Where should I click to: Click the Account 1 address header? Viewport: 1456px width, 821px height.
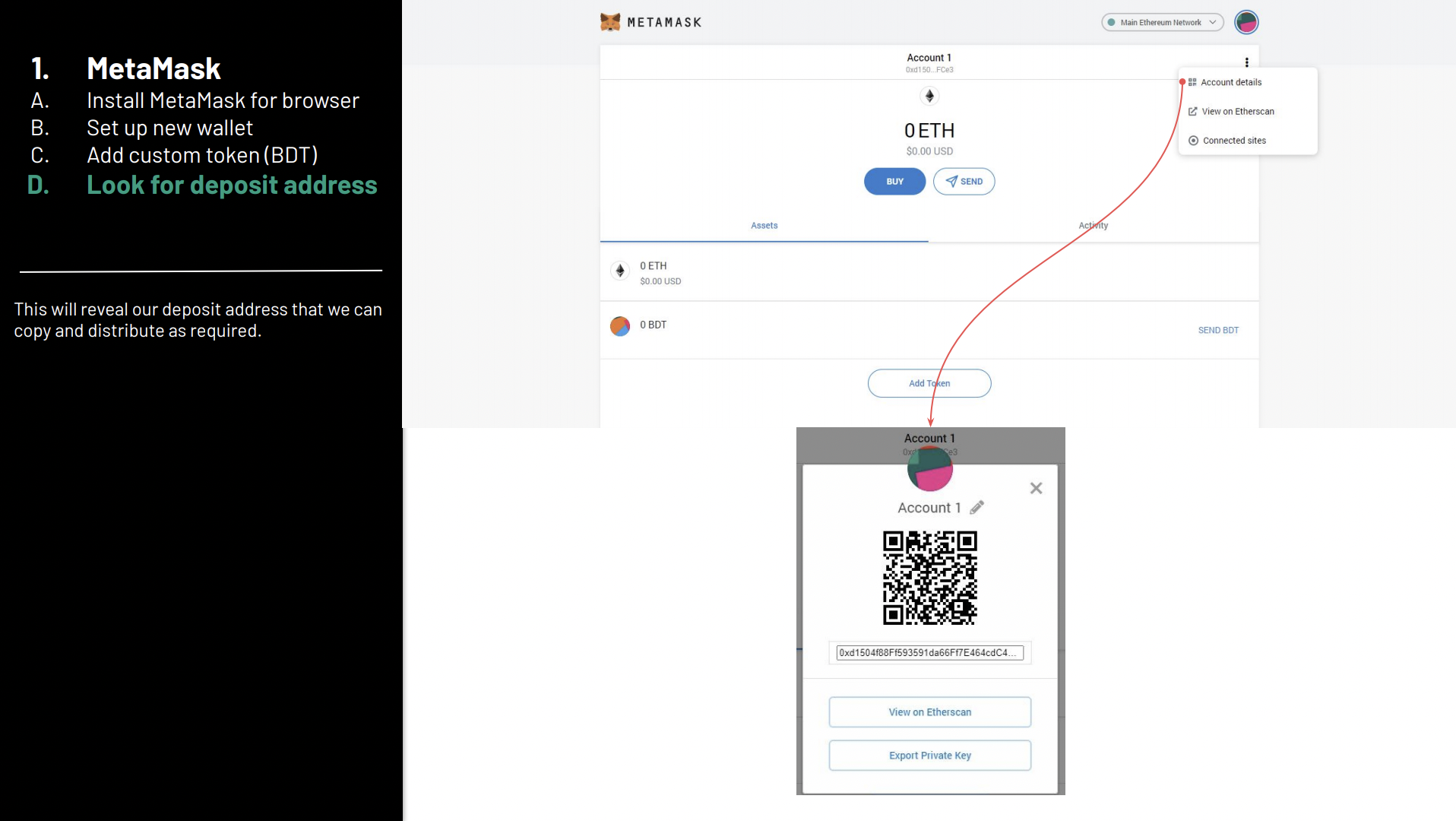[x=929, y=62]
